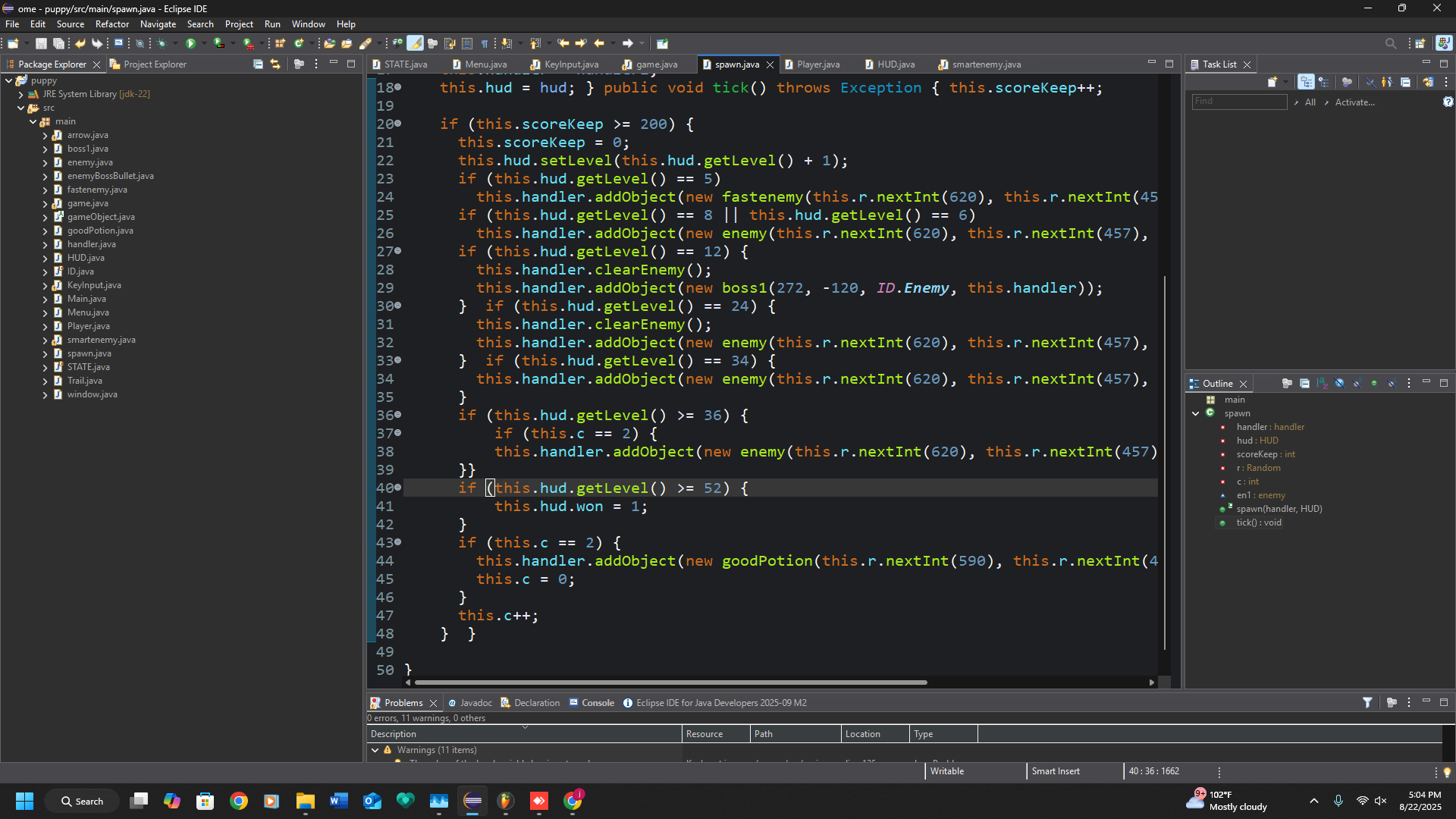Click the Save All icon in toolbar
1456x819 pixels.
58,43
